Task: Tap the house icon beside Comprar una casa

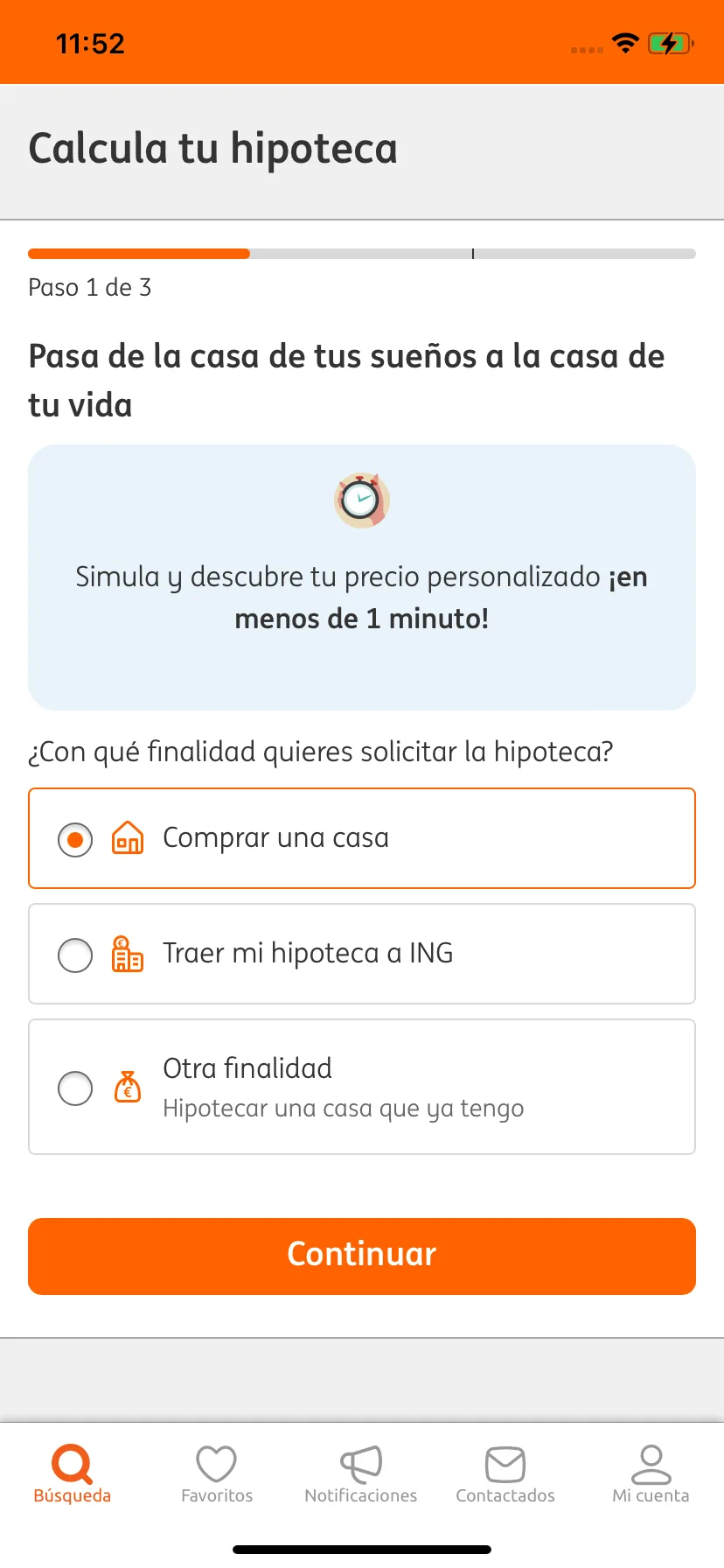Action: pyautogui.click(x=128, y=838)
